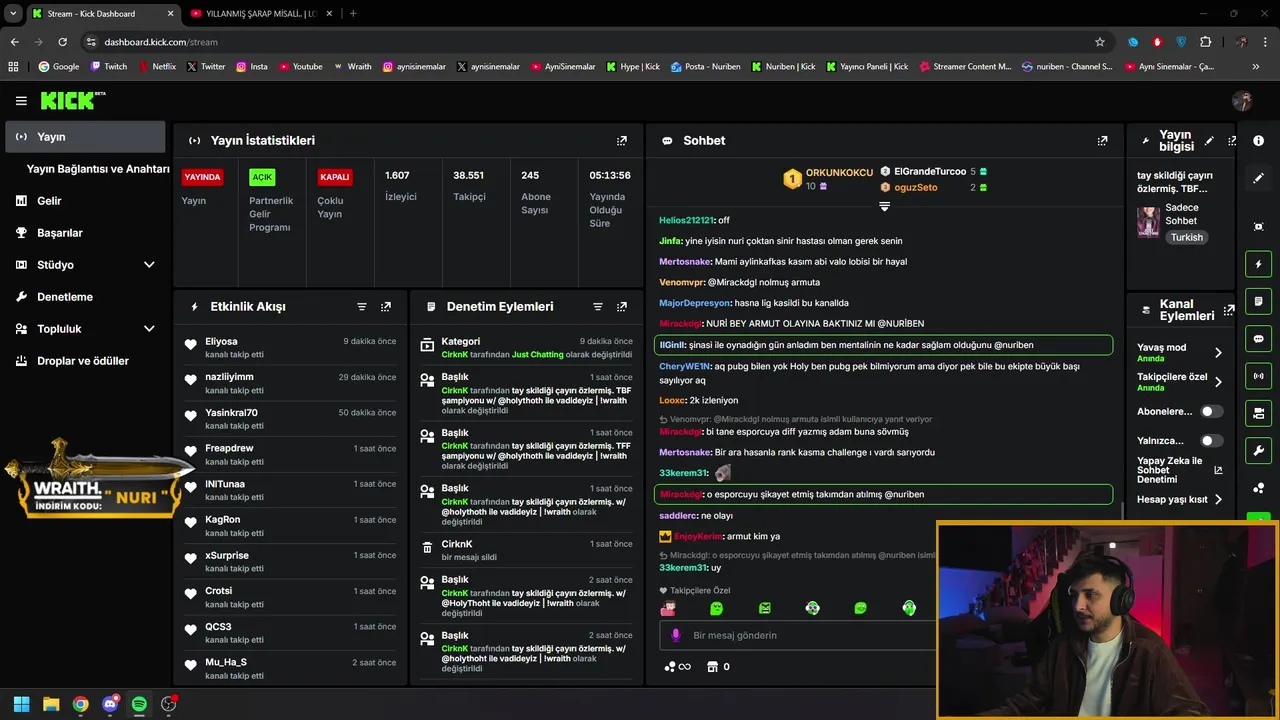Open the Windows Start button
This screenshot has height=720, width=1280.
[21, 704]
